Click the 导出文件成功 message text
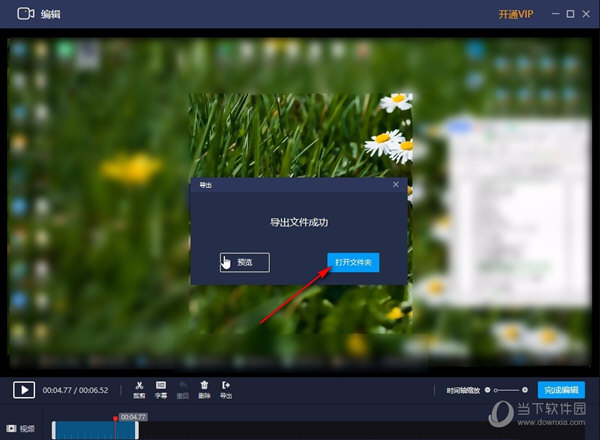Image resolution: width=600 pixels, height=440 pixels. [x=299, y=222]
